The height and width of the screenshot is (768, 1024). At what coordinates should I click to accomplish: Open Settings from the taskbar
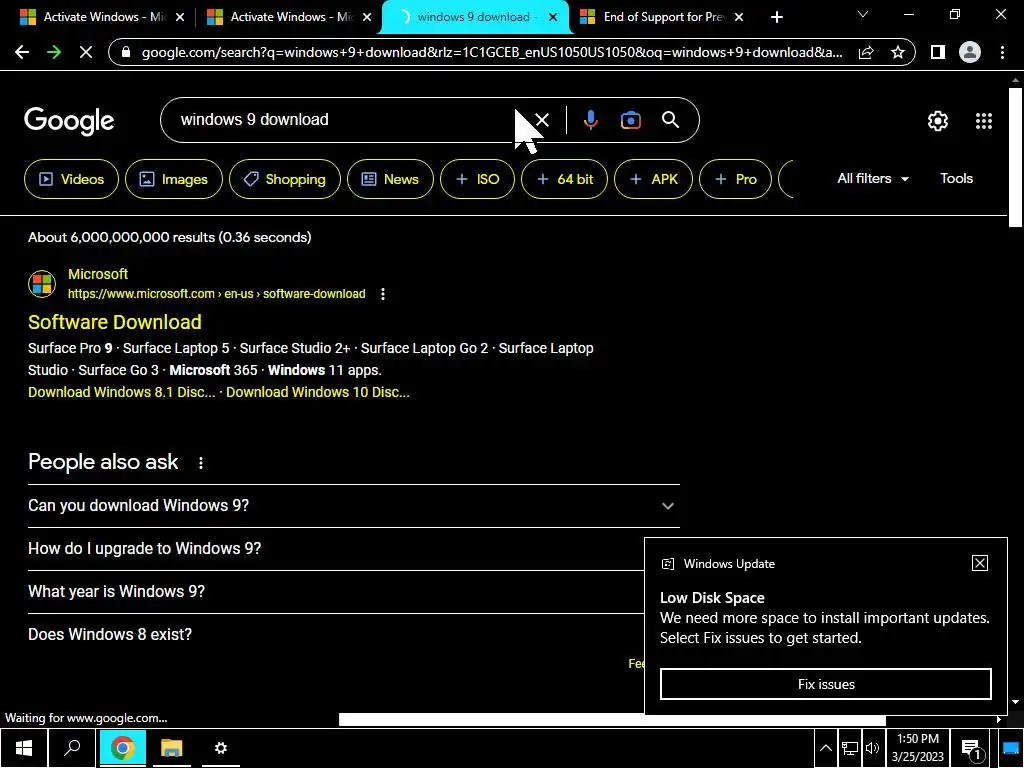[x=221, y=748]
